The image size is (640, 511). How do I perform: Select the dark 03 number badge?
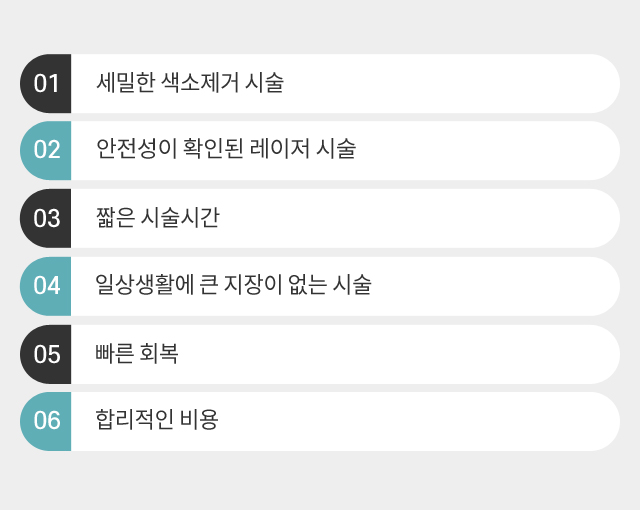(46, 218)
